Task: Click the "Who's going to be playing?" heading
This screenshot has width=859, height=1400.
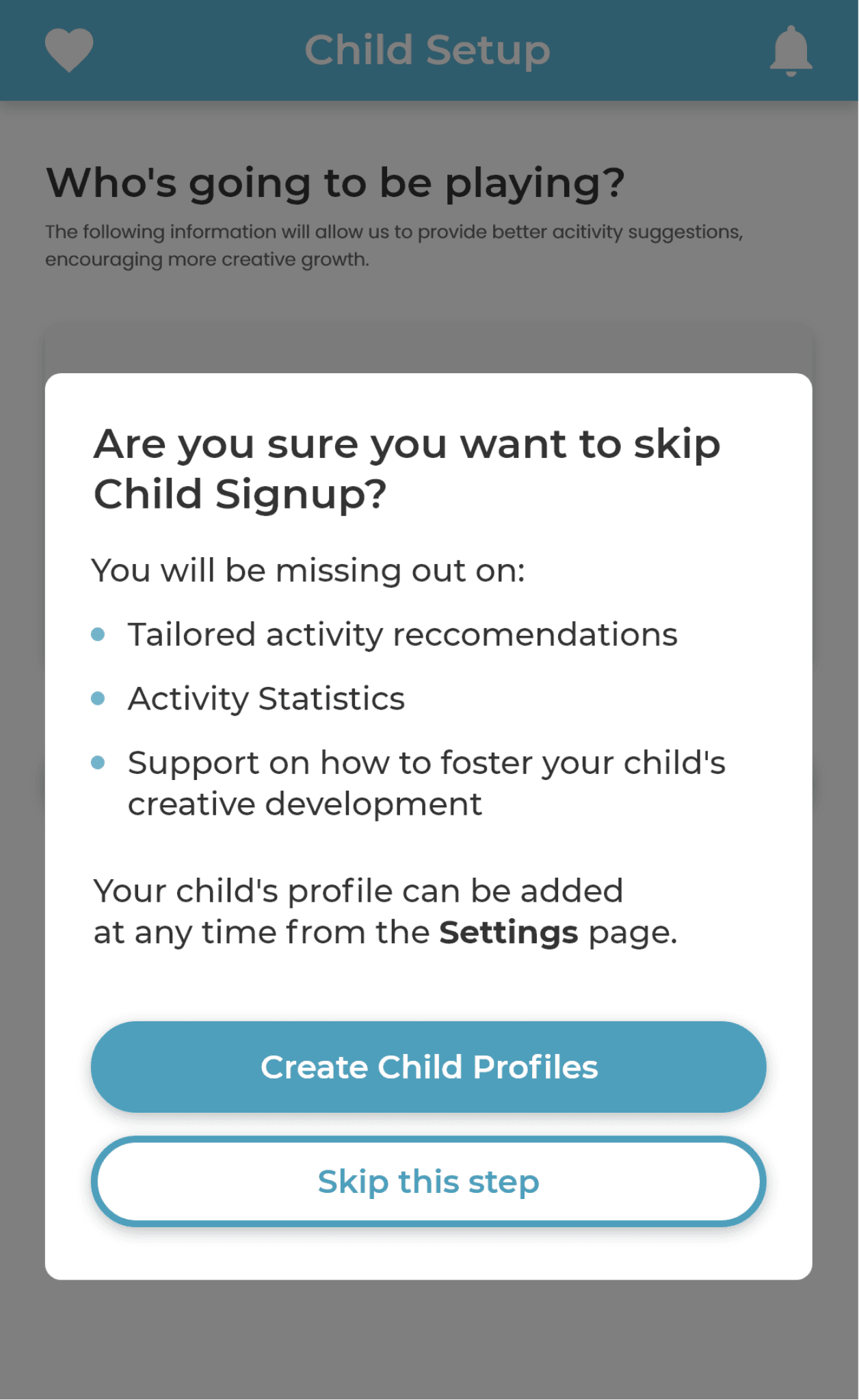Action: 335,183
